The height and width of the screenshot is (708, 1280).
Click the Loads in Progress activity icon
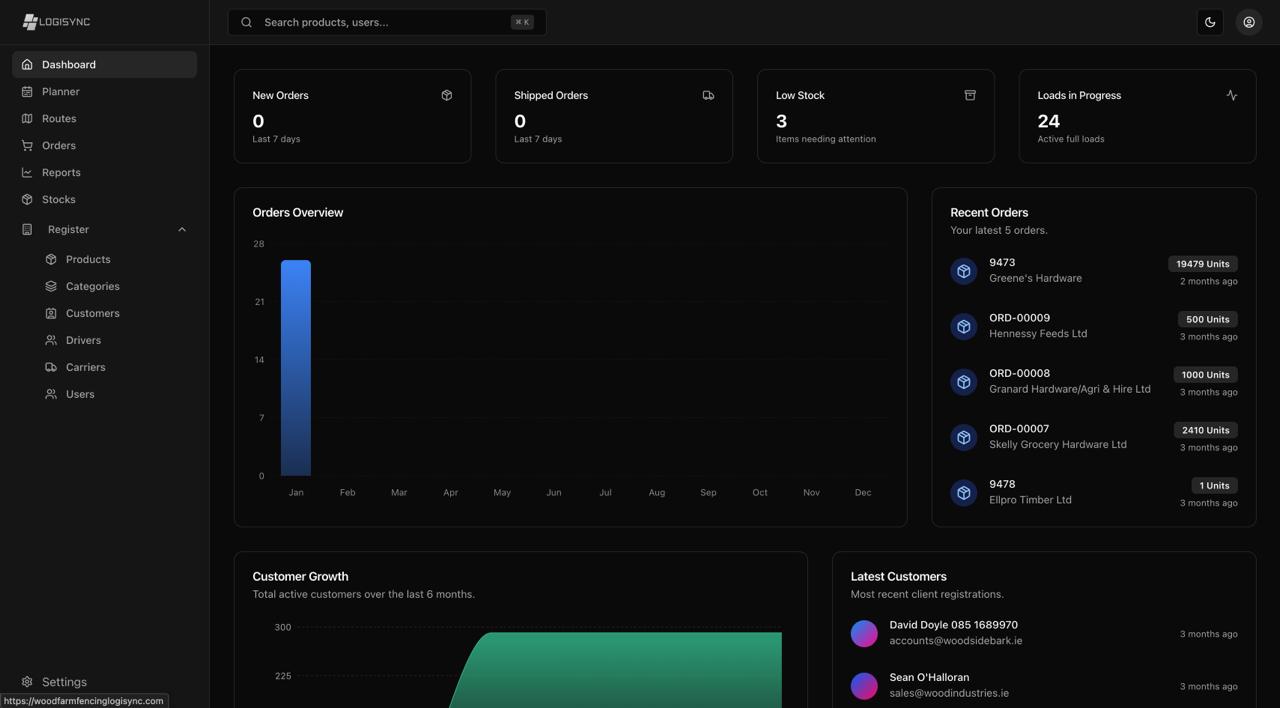1232,95
